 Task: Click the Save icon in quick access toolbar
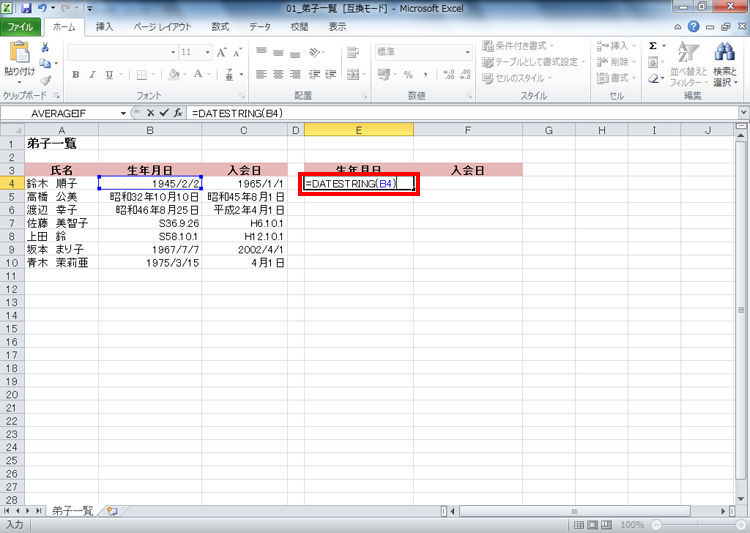tap(26, 8)
